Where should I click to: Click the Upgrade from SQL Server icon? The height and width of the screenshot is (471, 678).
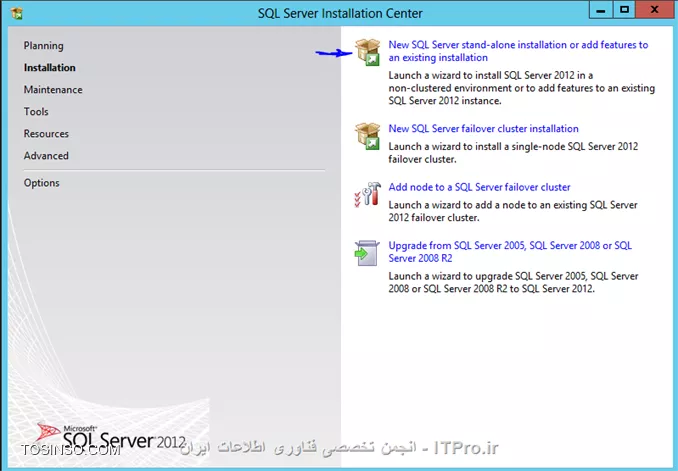367,253
